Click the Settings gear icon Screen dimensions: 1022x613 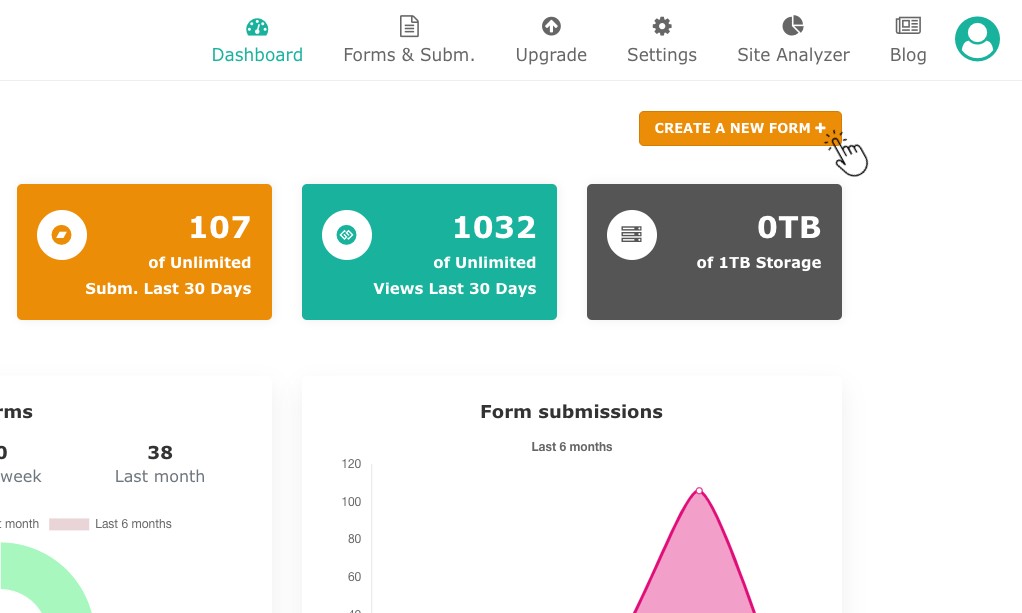pyautogui.click(x=662, y=26)
